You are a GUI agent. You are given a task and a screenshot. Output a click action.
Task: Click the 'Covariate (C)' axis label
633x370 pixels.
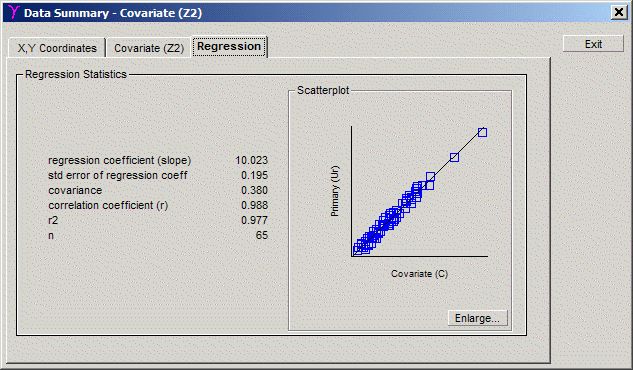pyautogui.click(x=419, y=274)
